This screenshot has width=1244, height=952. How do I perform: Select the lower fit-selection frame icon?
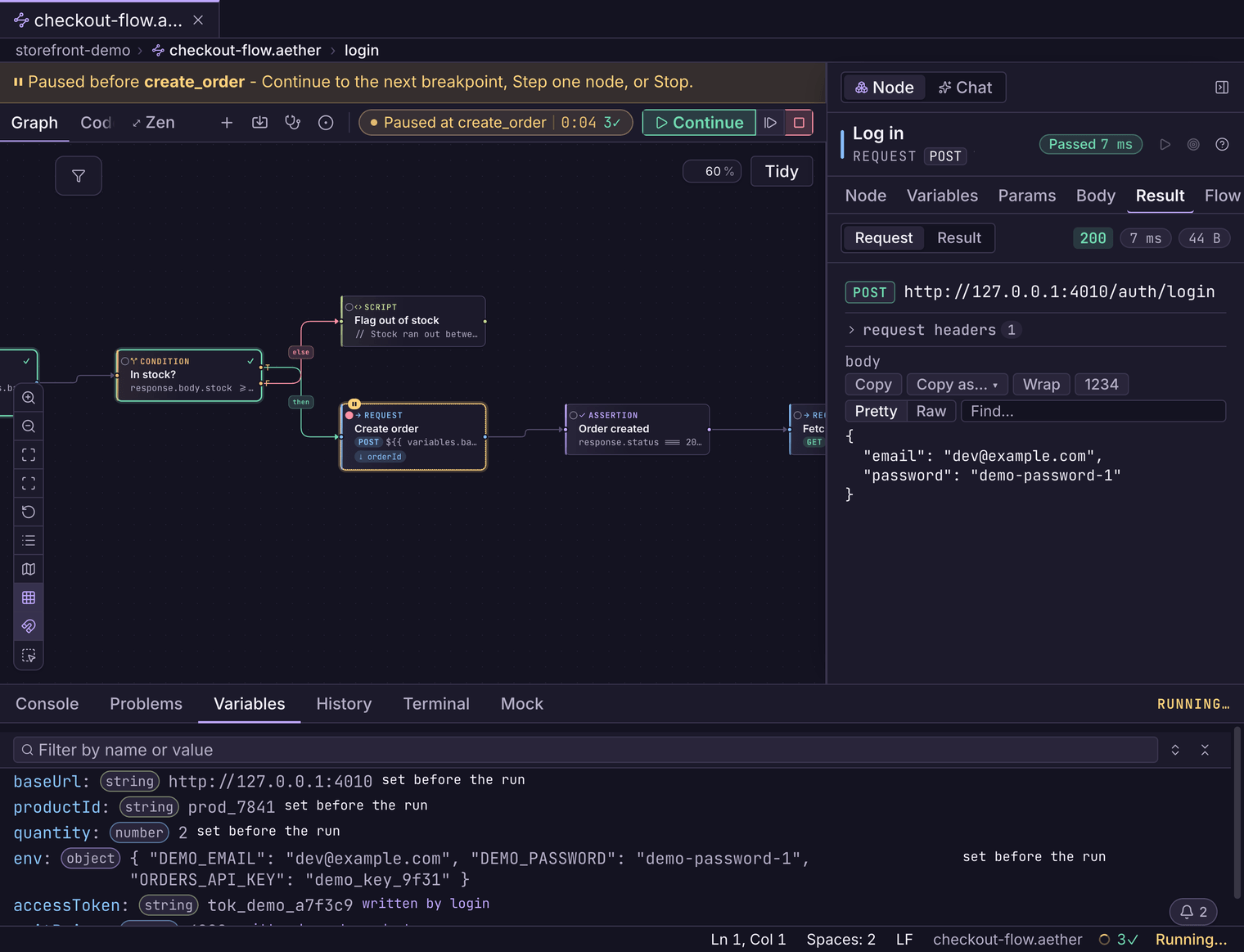[29, 484]
